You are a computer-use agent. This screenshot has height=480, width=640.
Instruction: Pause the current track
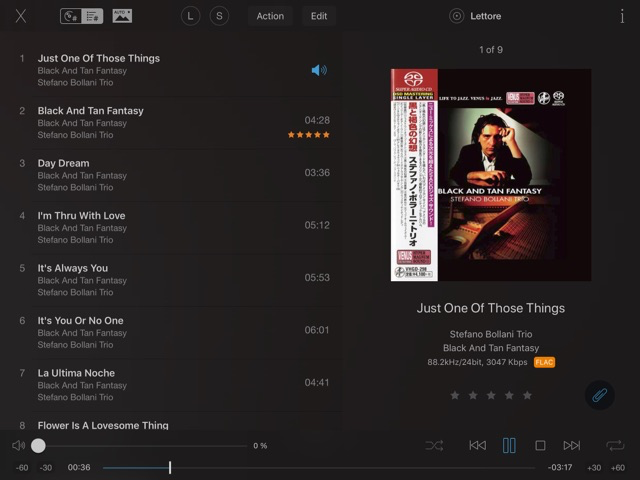pyautogui.click(x=509, y=445)
